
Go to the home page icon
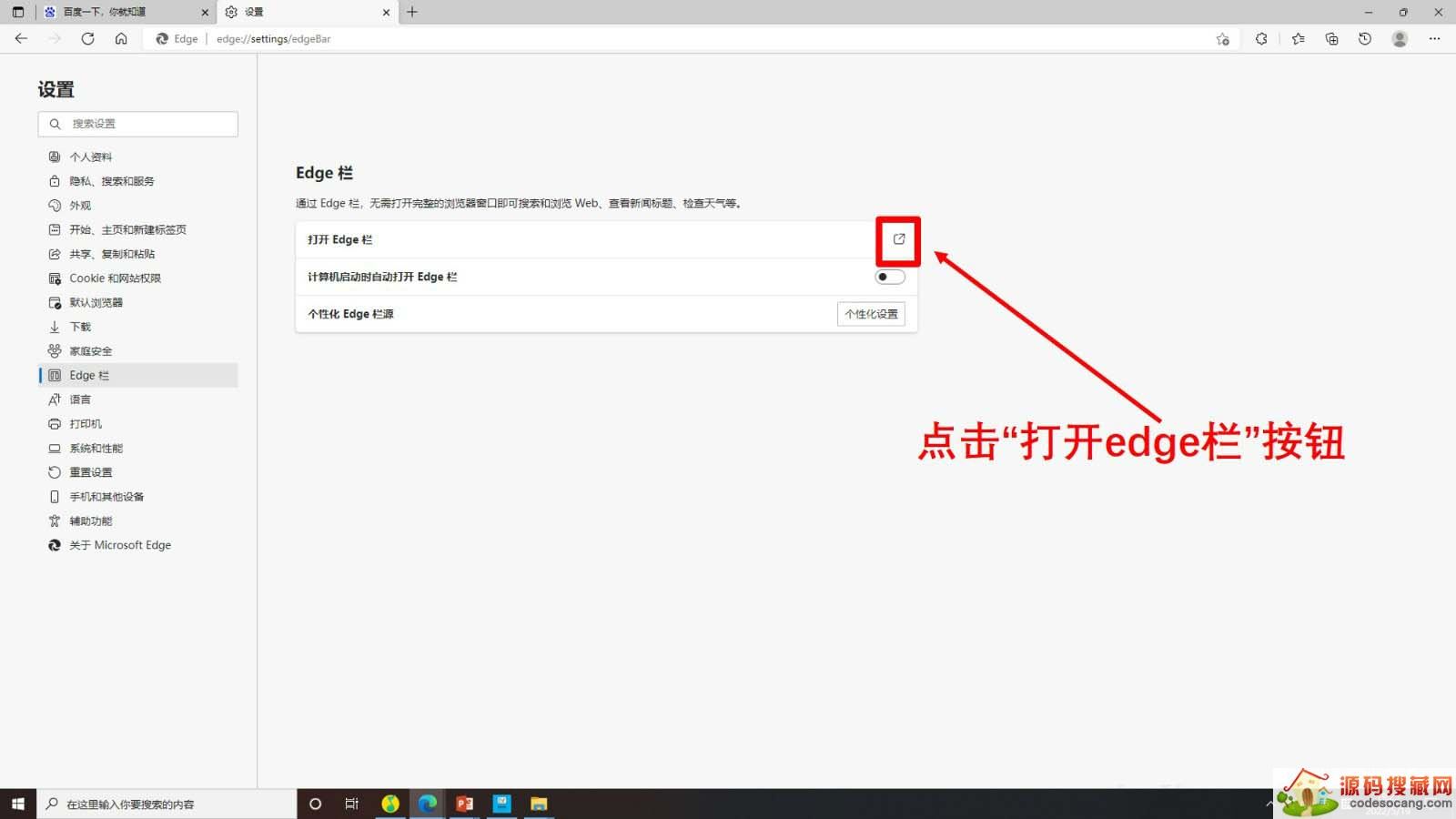point(121,38)
